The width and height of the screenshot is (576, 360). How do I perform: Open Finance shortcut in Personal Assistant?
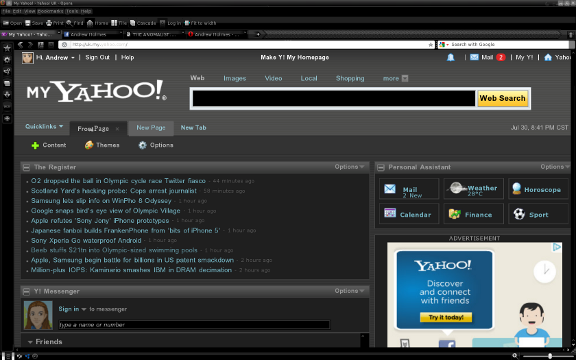(473, 214)
